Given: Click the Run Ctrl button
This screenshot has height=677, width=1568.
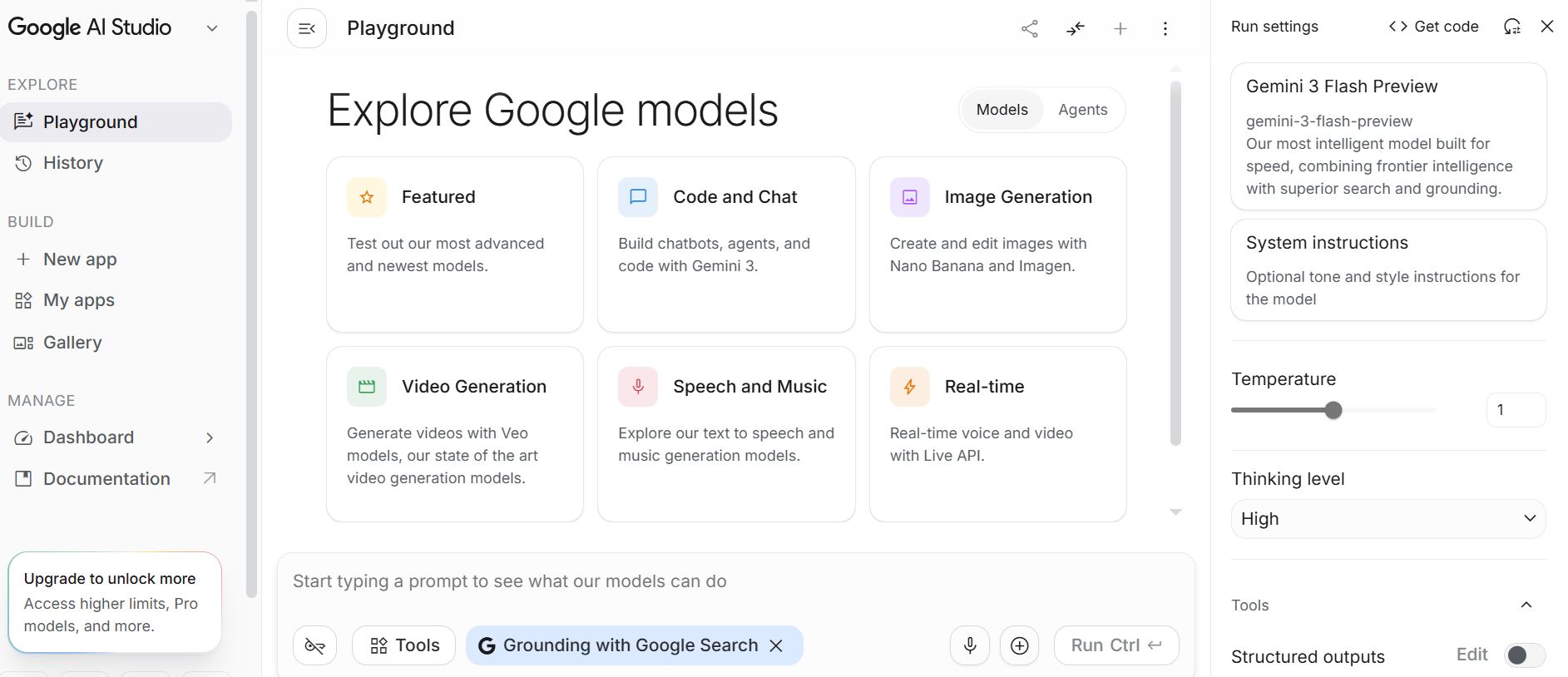Looking at the screenshot, I should click(x=1116, y=645).
